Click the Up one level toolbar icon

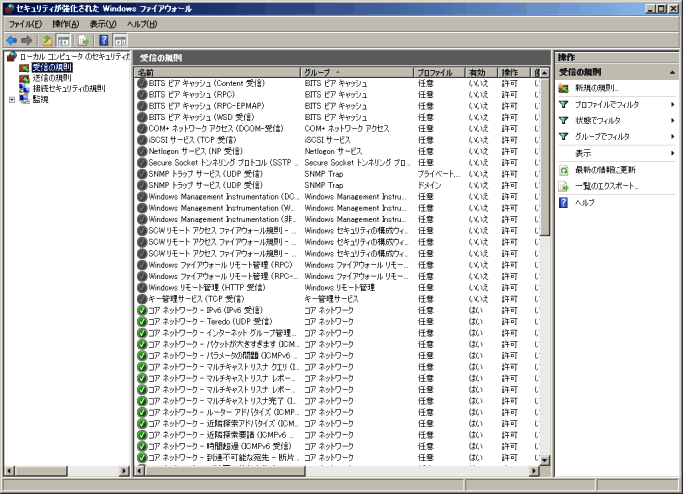point(47,40)
